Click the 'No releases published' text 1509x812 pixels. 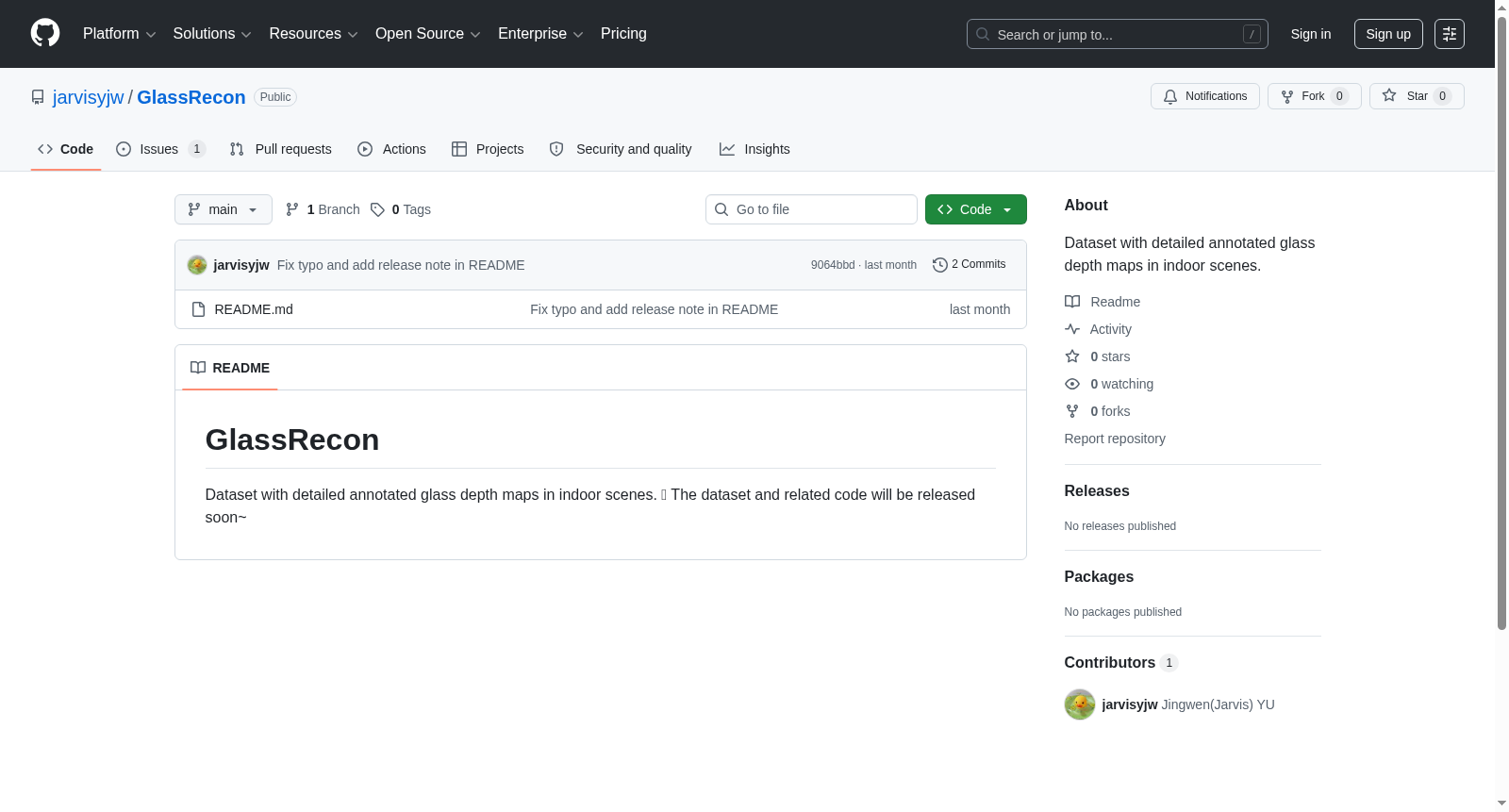[x=1120, y=526]
